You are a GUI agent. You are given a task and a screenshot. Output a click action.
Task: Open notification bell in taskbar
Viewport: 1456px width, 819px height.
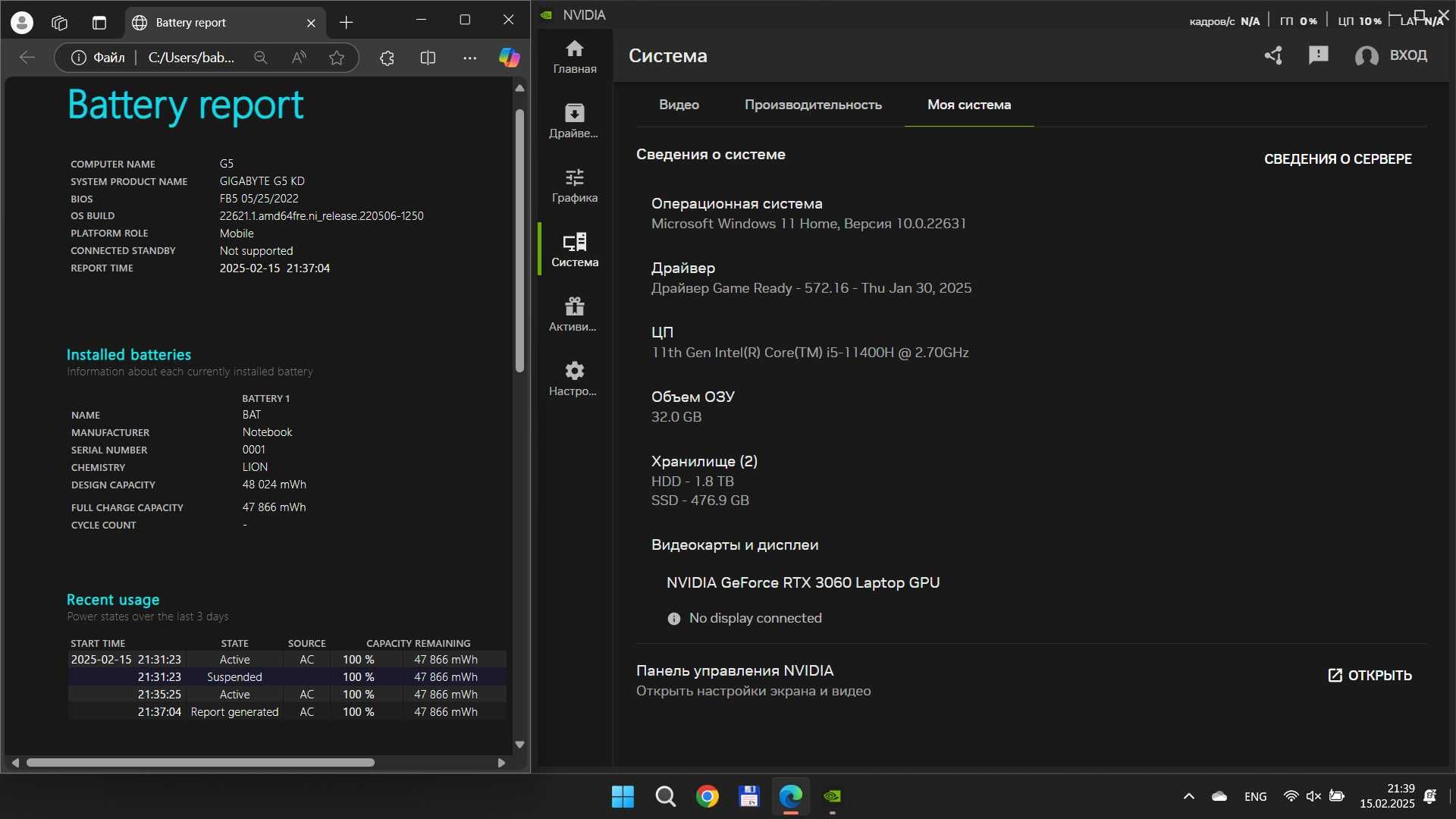click(1430, 796)
